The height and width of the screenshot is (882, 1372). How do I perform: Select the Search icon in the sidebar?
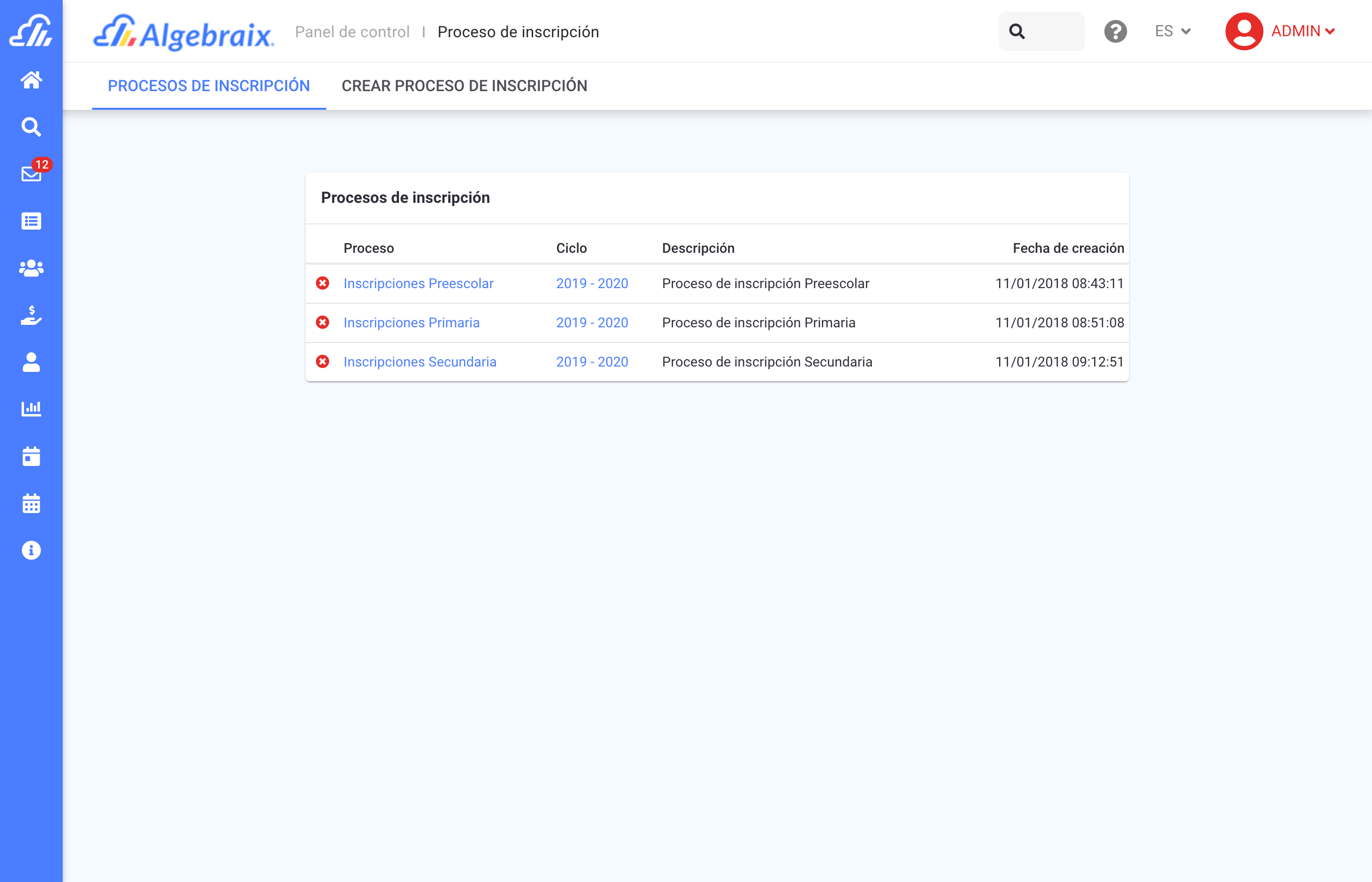coord(31,127)
